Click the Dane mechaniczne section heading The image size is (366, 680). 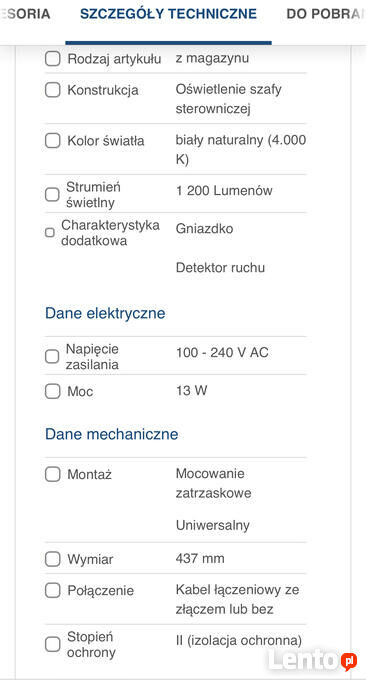coord(111,434)
